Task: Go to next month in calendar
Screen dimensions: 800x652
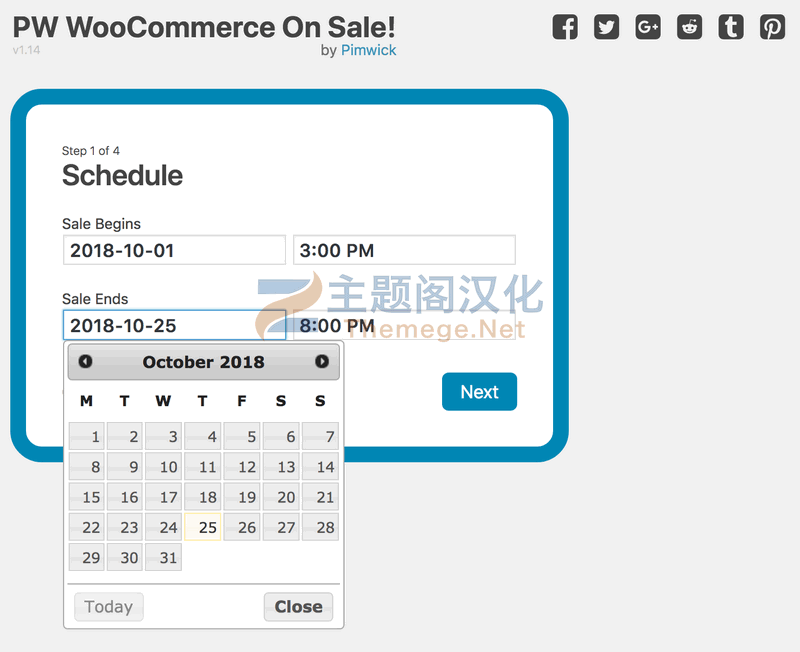Action: (x=322, y=361)
